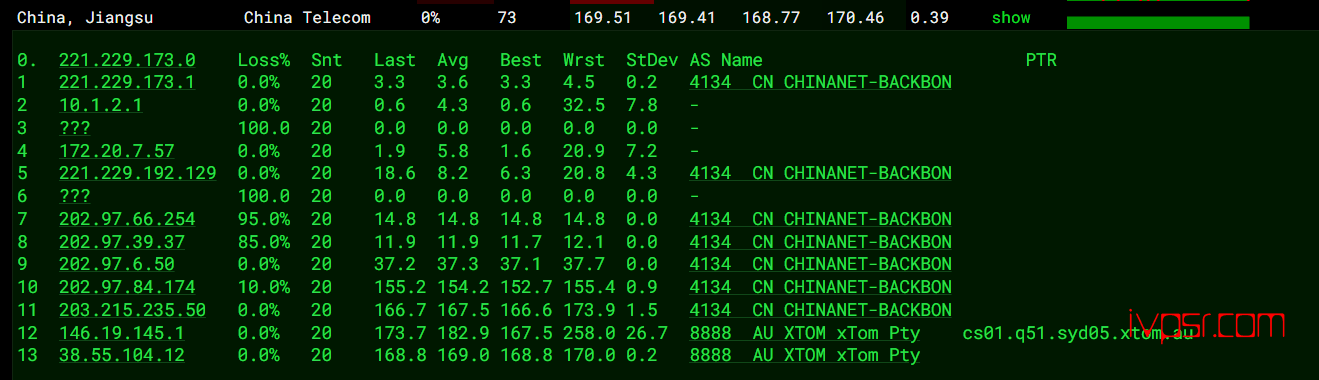Click the Wrst column header

pyautogui.click(x=584, y=60)
